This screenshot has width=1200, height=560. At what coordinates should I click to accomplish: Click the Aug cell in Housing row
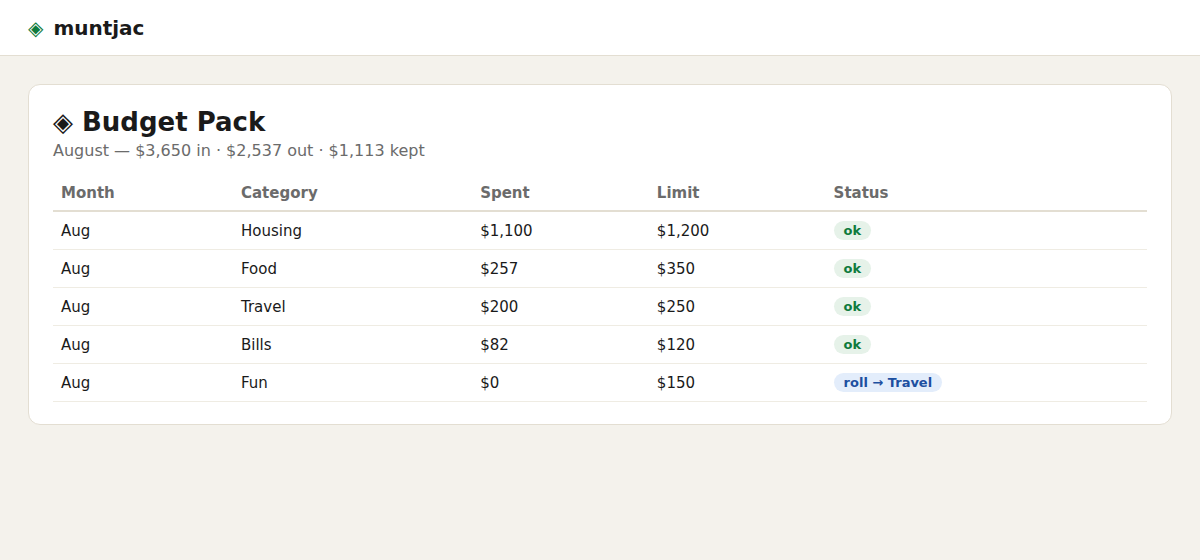pos(75,231)
